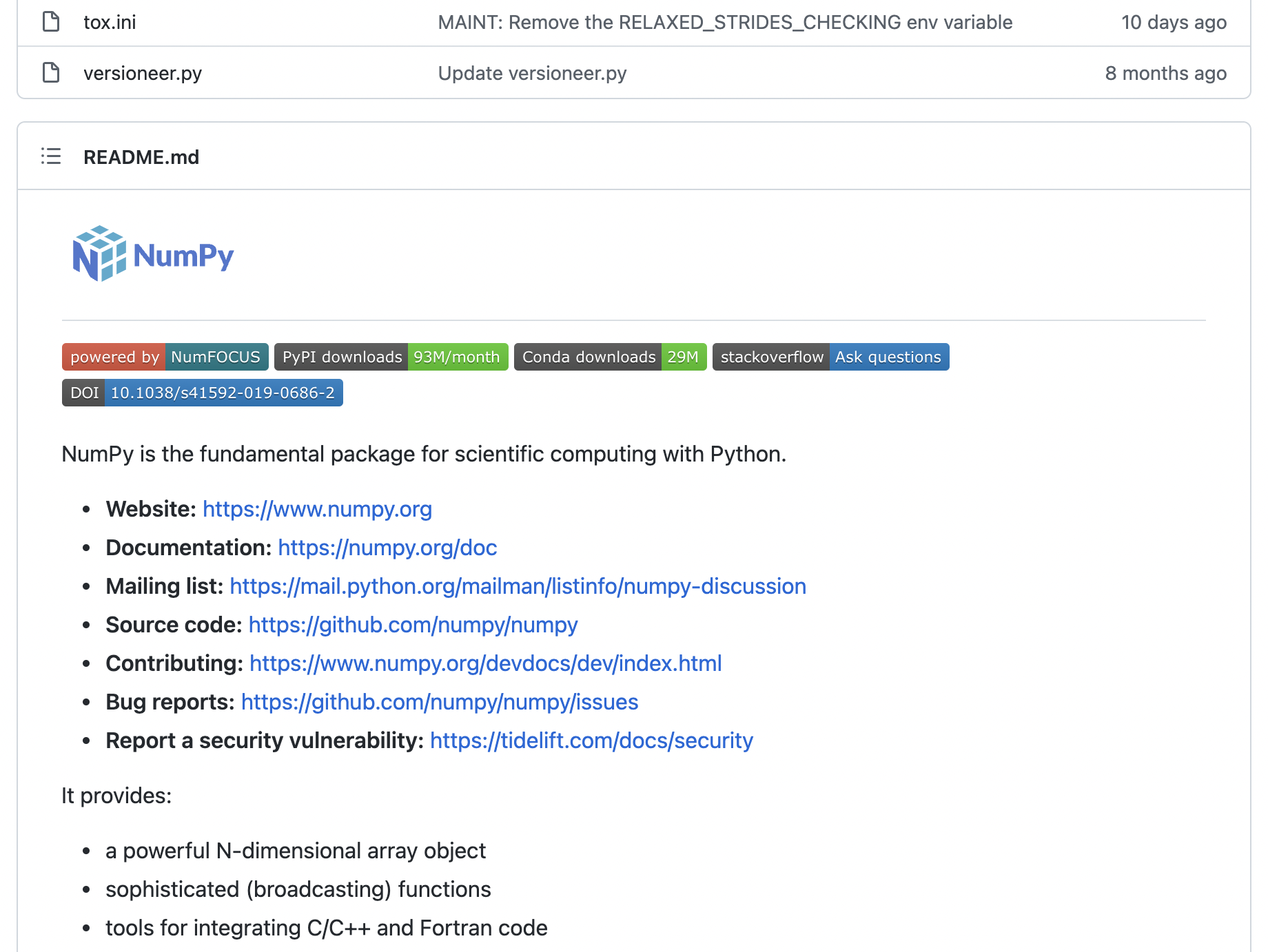Screen dimensions: 1268x952
Task: Open the numpy issues bug reports link
Action: pyautogui.click(x=440, y=702)
